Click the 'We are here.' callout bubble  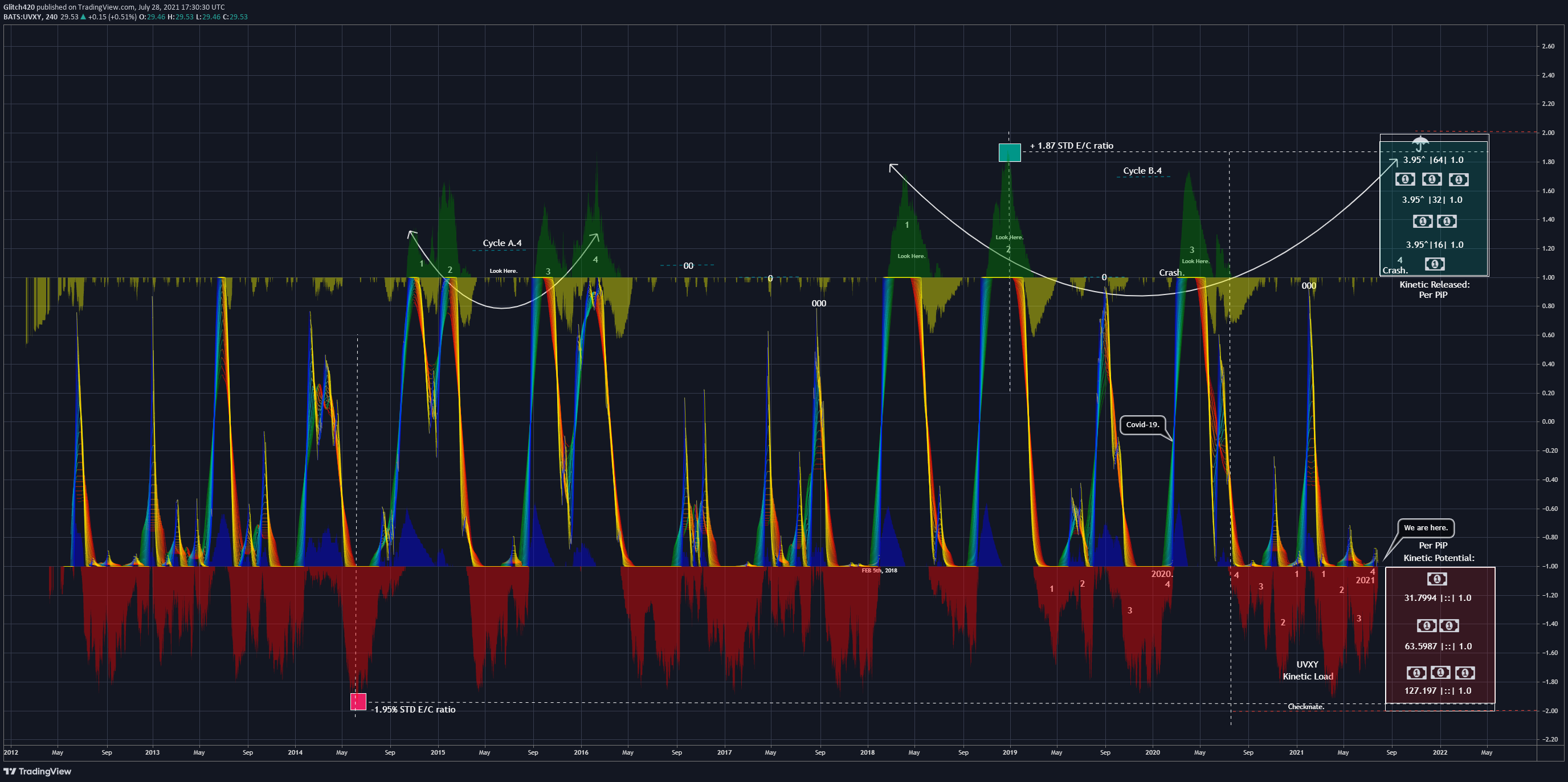click(1426, 527)
